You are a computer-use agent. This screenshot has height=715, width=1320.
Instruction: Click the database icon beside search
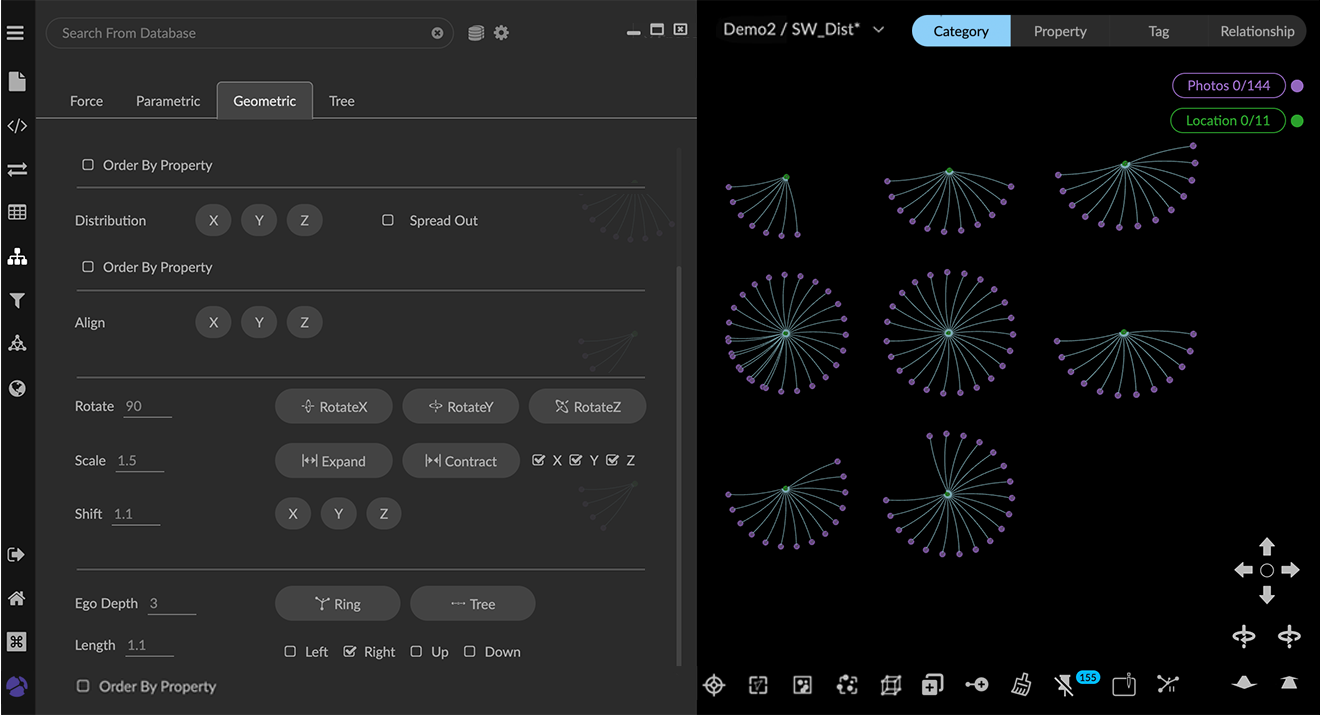(x=476, y=33)
